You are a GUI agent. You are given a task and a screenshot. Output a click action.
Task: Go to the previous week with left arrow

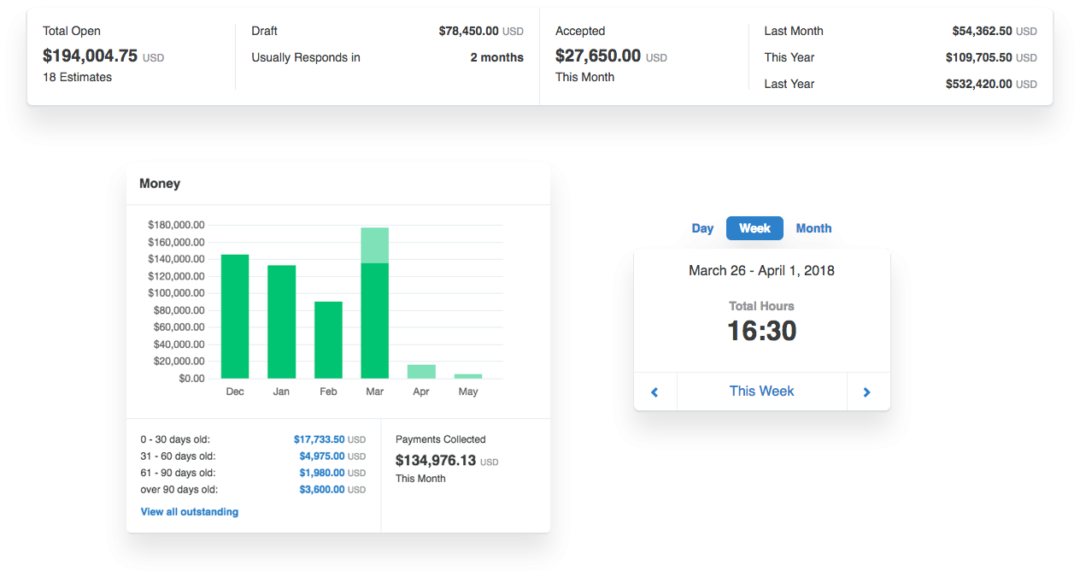tap(655, 392)
